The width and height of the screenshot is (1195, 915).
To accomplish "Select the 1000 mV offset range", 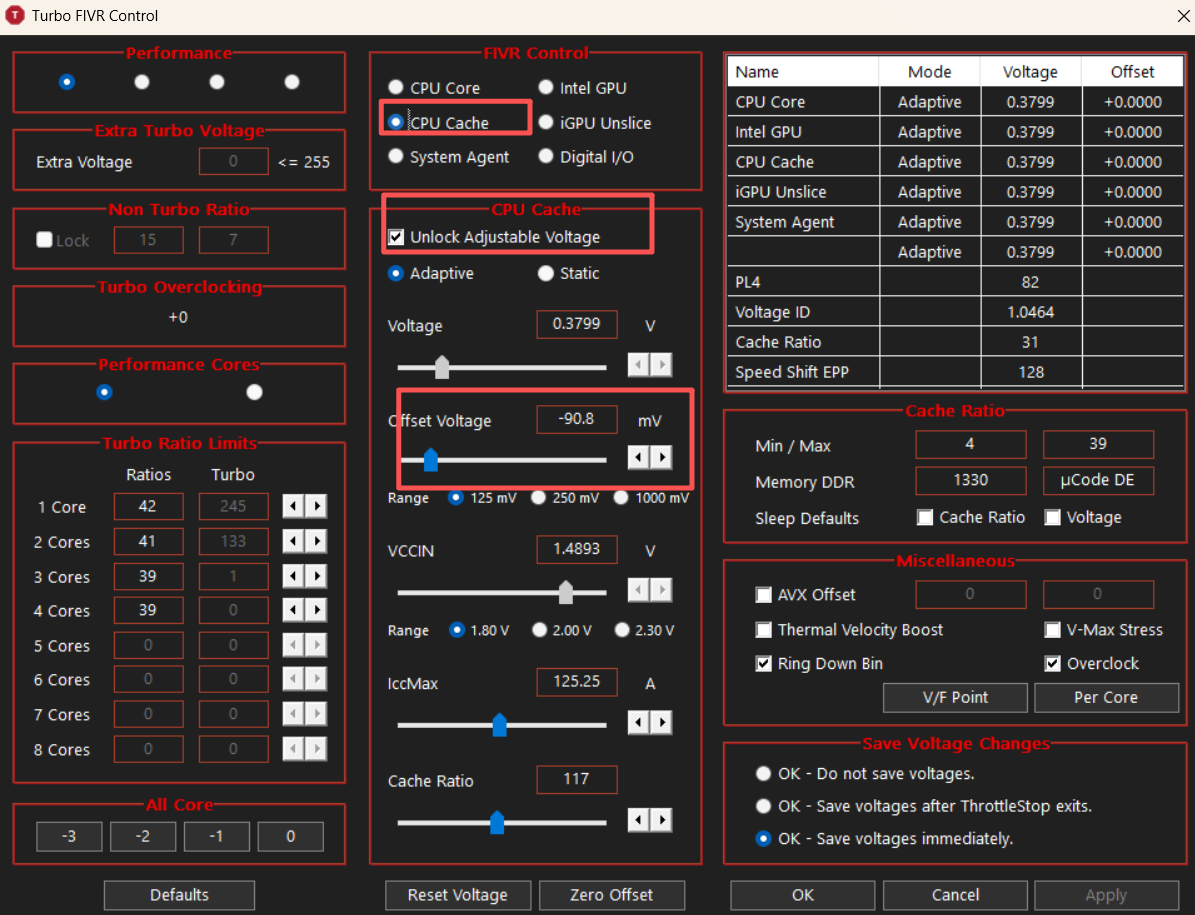I will click(621, 497).
